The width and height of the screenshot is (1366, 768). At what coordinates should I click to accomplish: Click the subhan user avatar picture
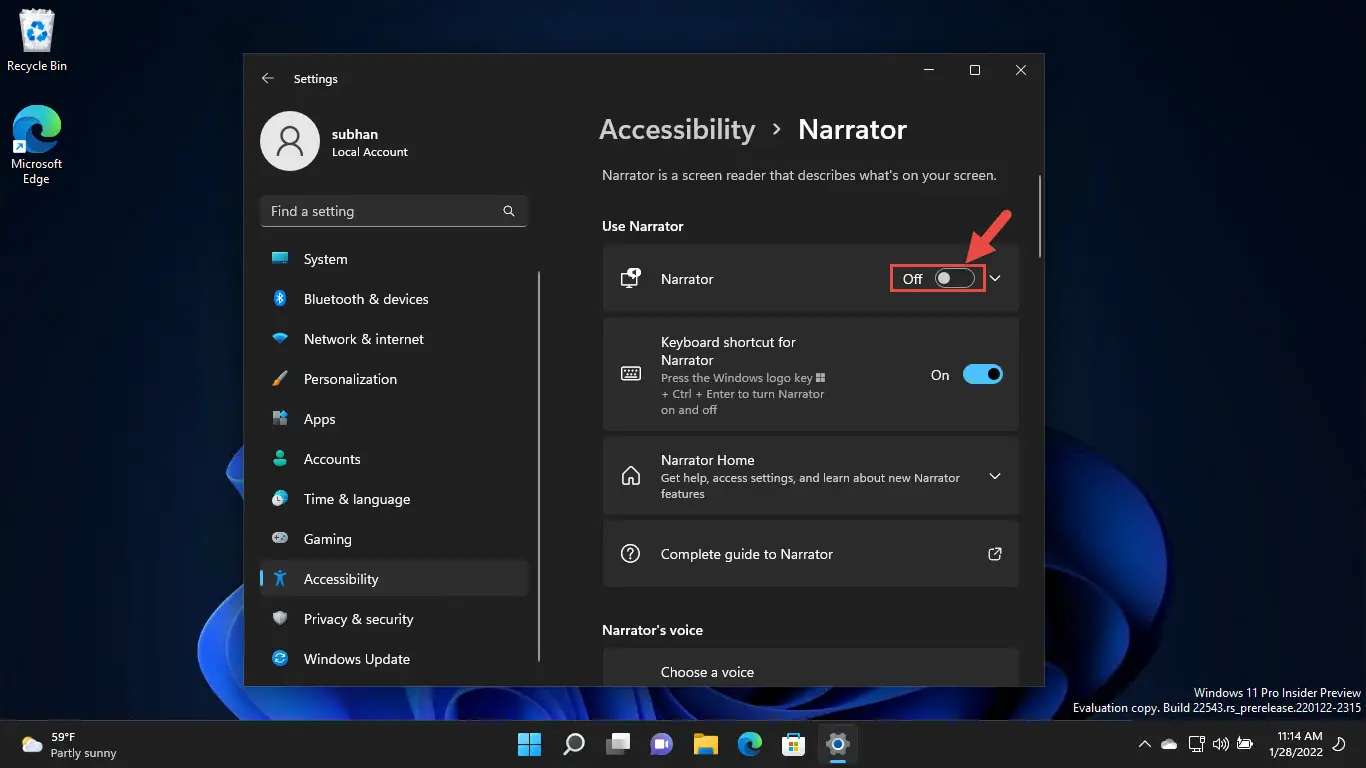290,141
